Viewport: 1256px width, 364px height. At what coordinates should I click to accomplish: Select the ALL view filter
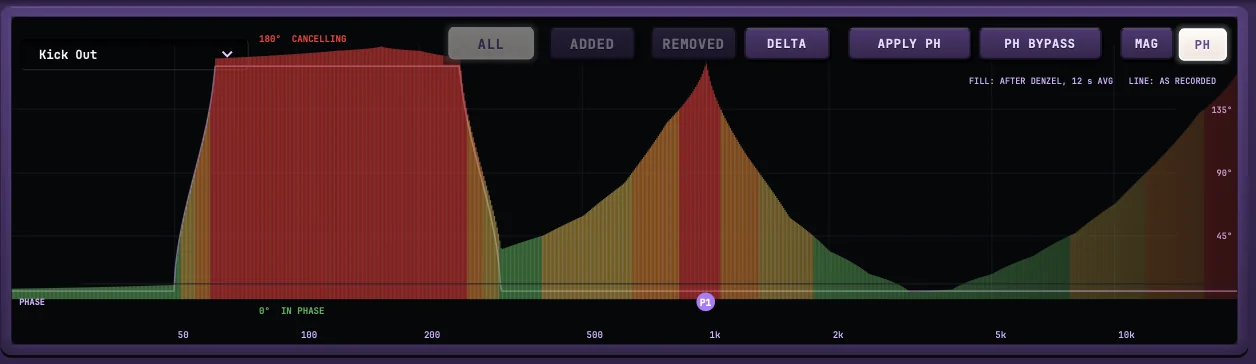point(491,44)
